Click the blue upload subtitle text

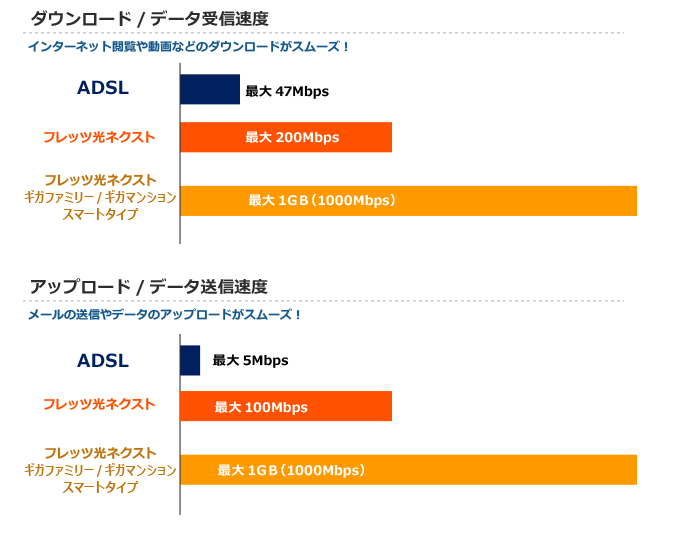pyautogui.click(x=165, y=314)
